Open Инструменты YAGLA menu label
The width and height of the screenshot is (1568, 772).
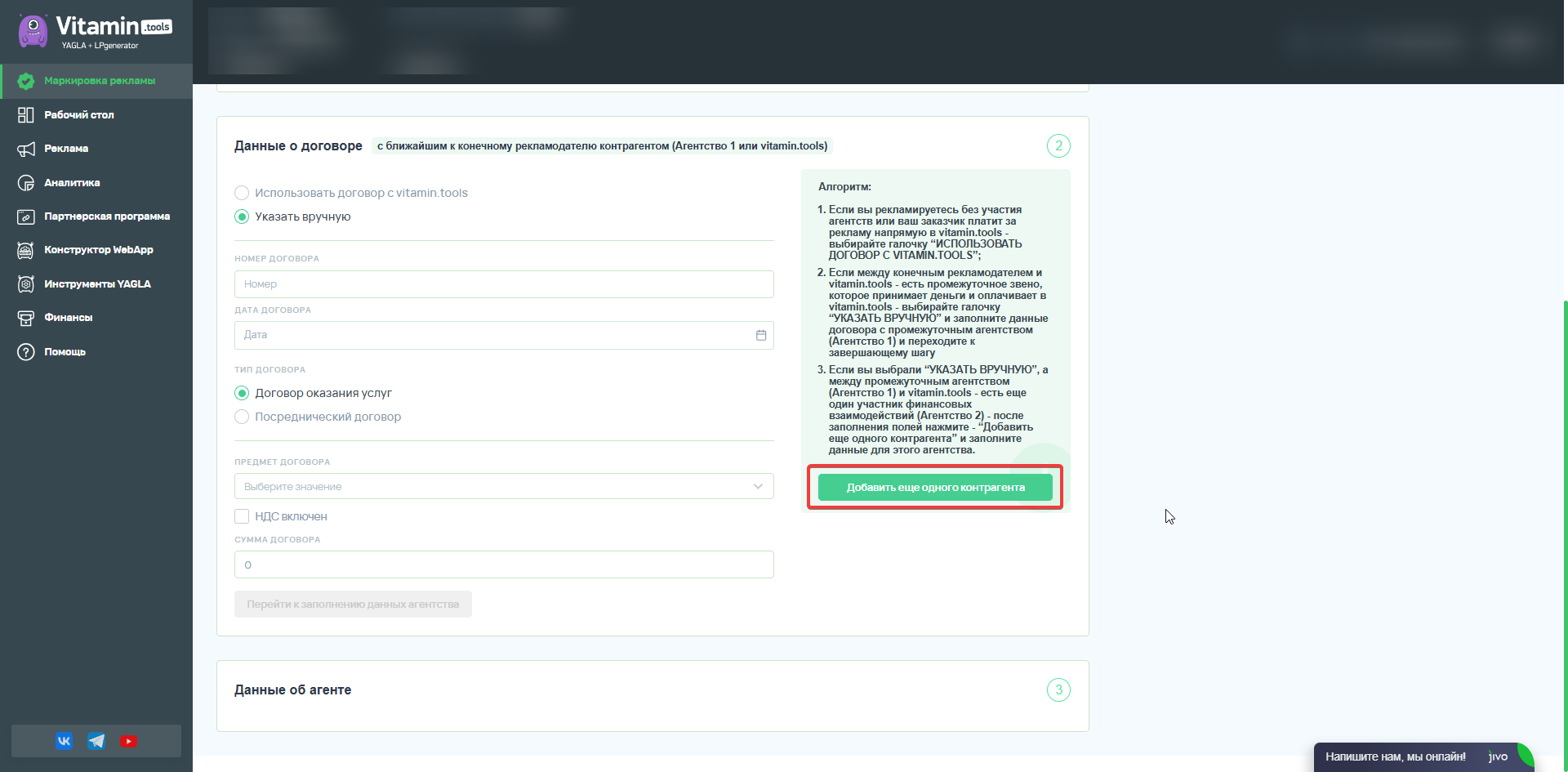(x=97, y=284)
